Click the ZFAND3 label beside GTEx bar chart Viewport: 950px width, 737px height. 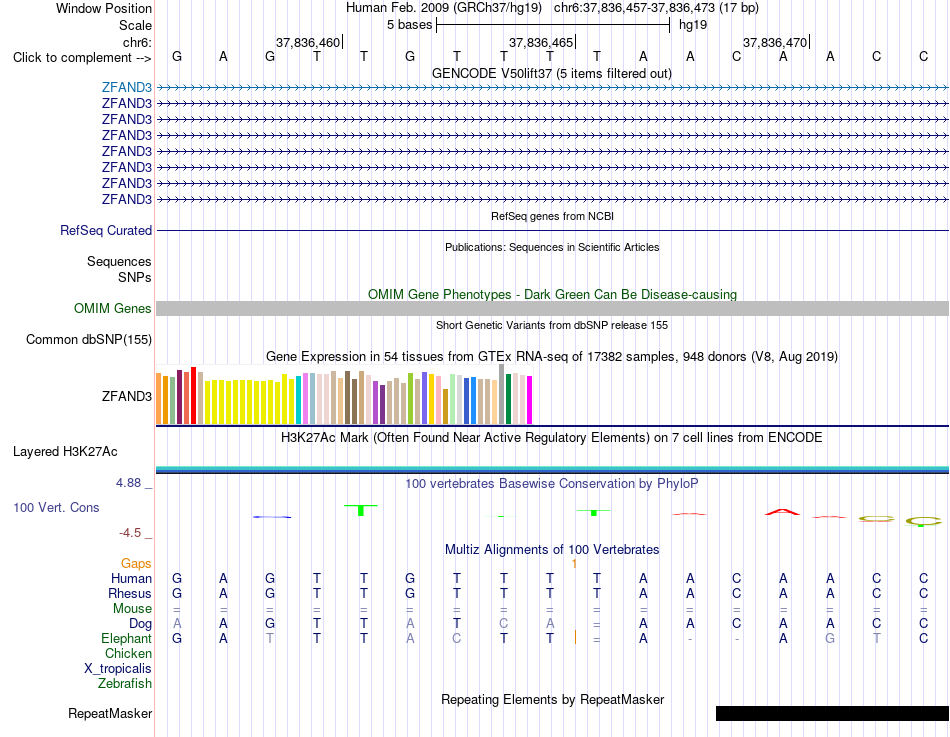[127, 396]
